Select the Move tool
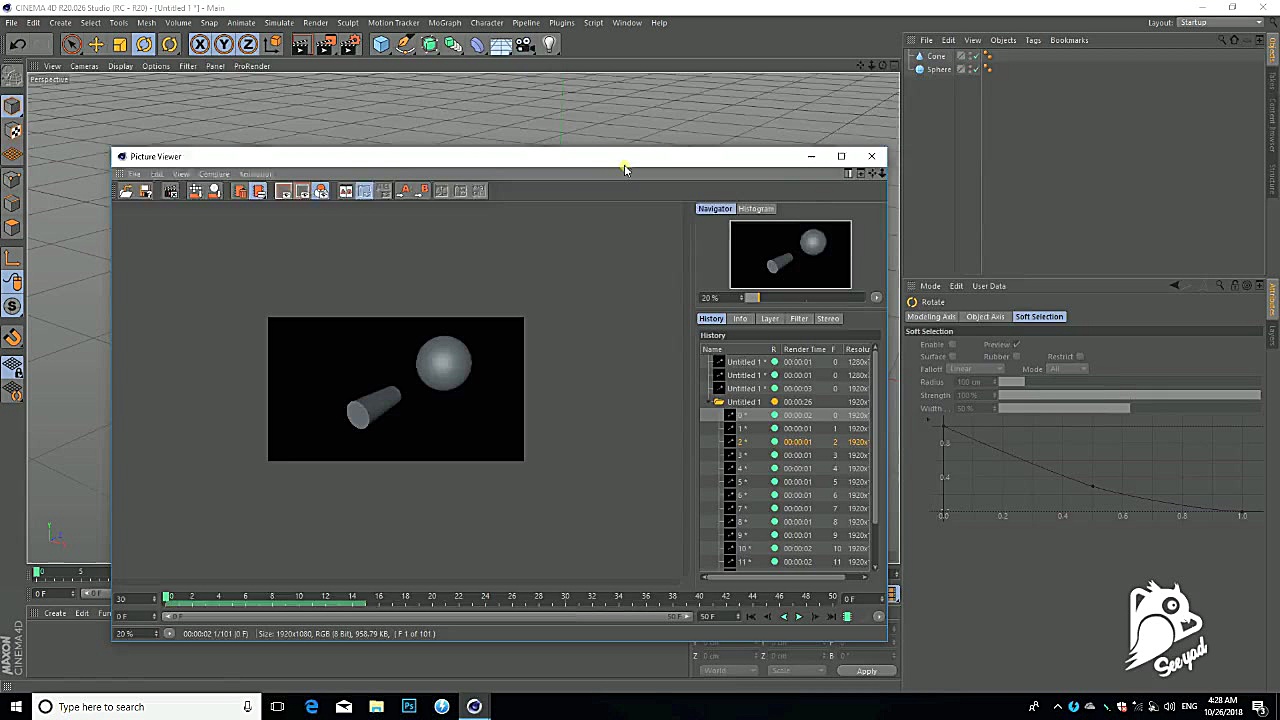Image resolution: width=1280 pixels, height=720 pixels. click(96, 44)
